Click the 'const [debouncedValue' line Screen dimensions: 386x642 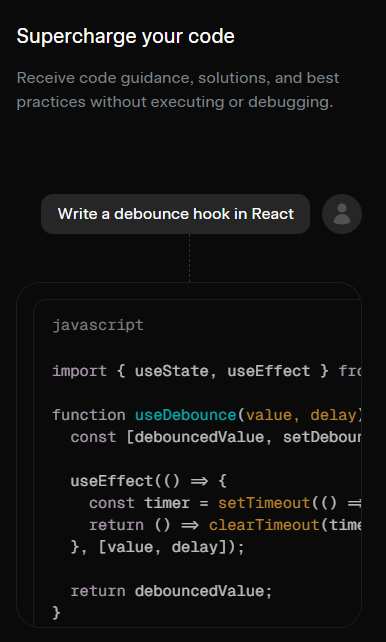coord(216,437)
